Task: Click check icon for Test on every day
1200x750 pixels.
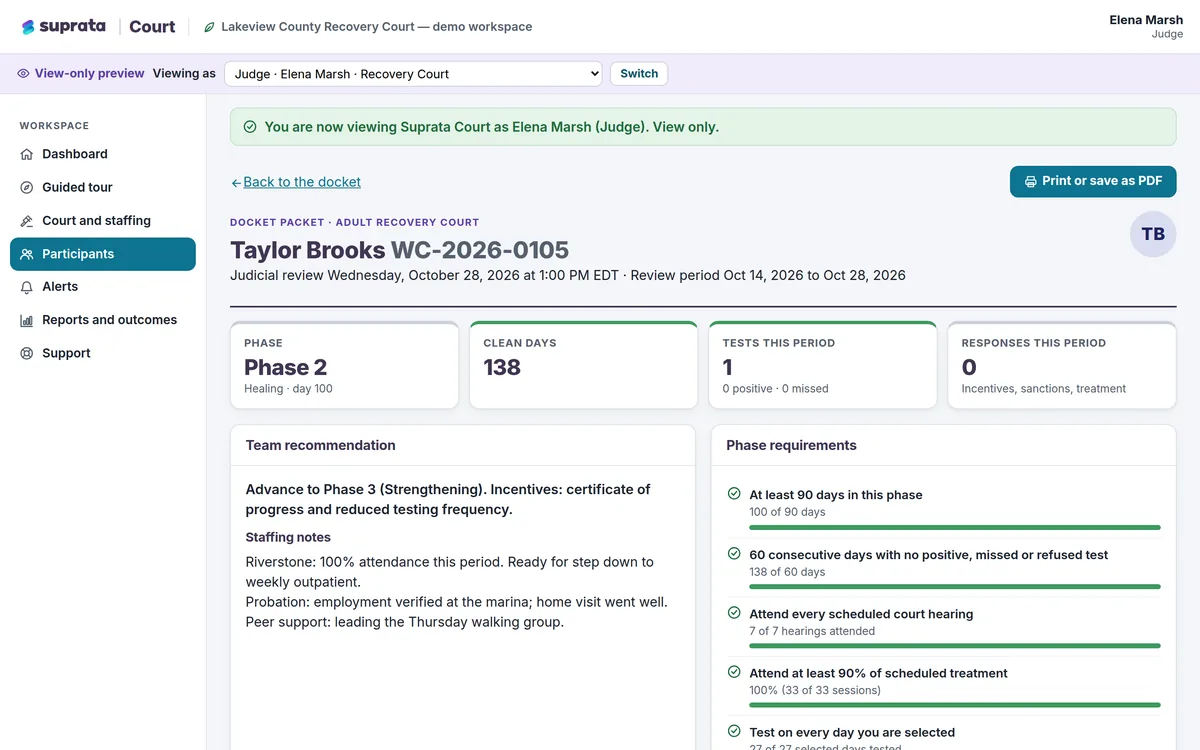Action: [734, 732]
